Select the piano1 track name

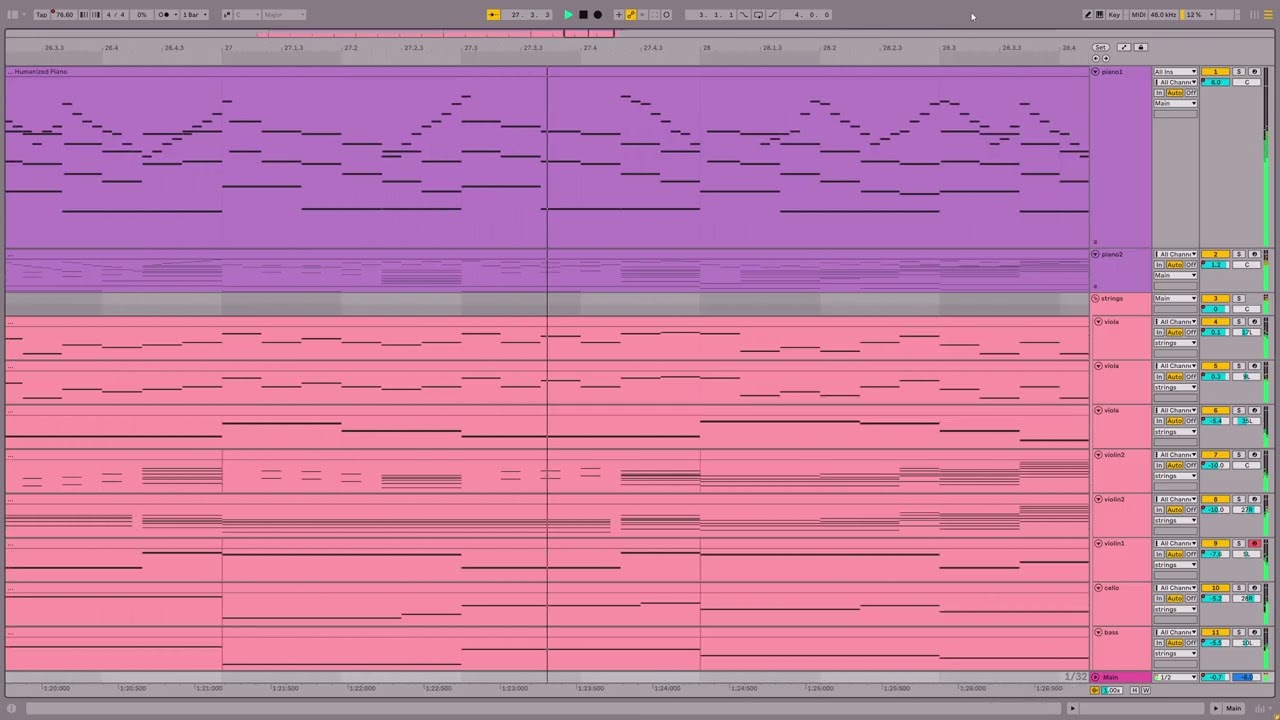point(1112,72)
